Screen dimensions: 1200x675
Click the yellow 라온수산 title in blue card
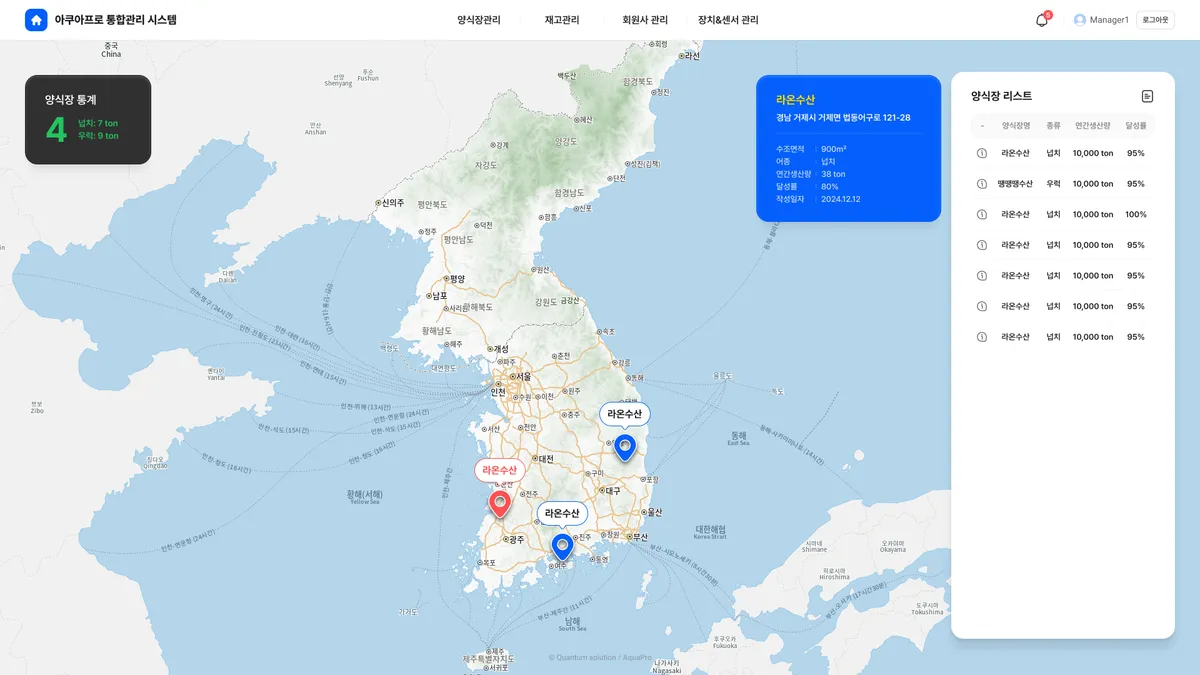(795, 99)
